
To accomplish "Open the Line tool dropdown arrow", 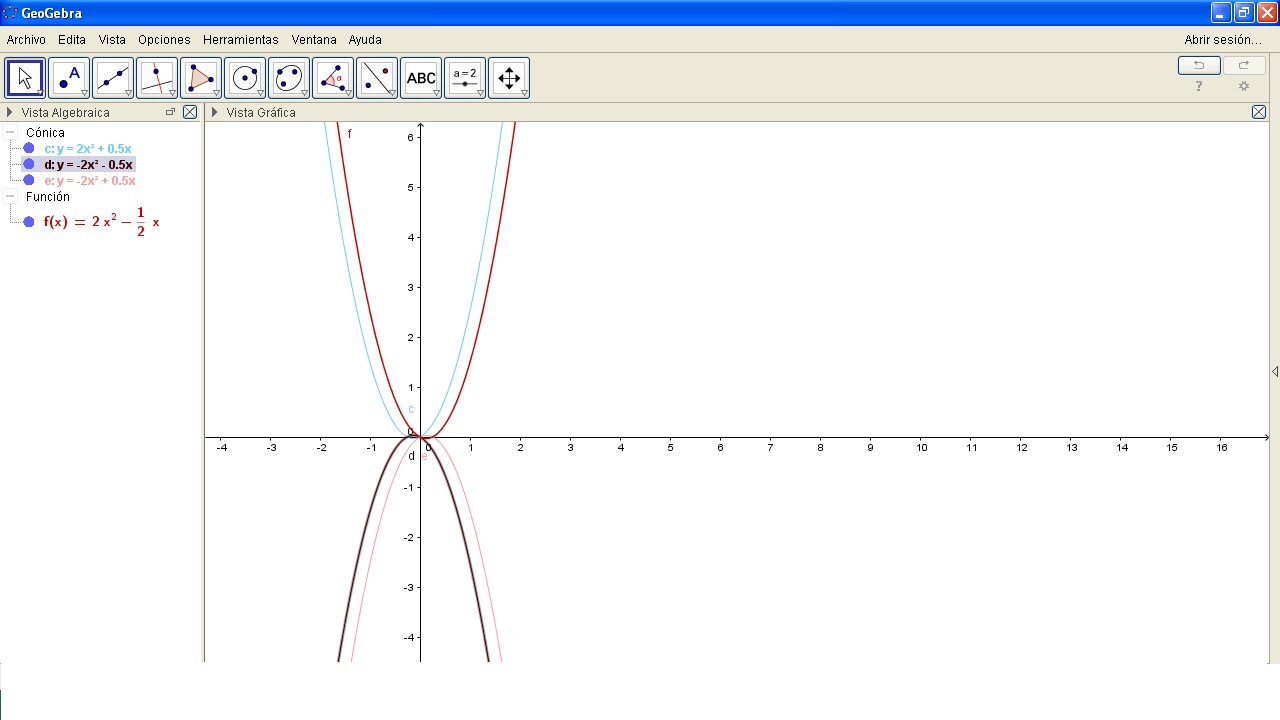I will pyautogui.click(x=128, y=94).
